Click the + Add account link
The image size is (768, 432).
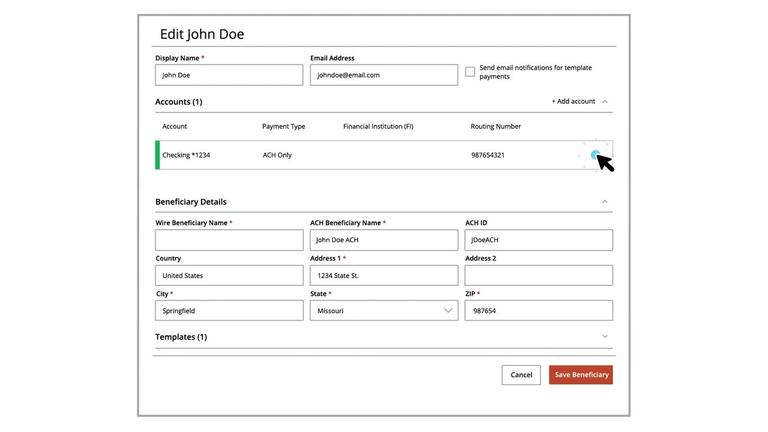573,101
